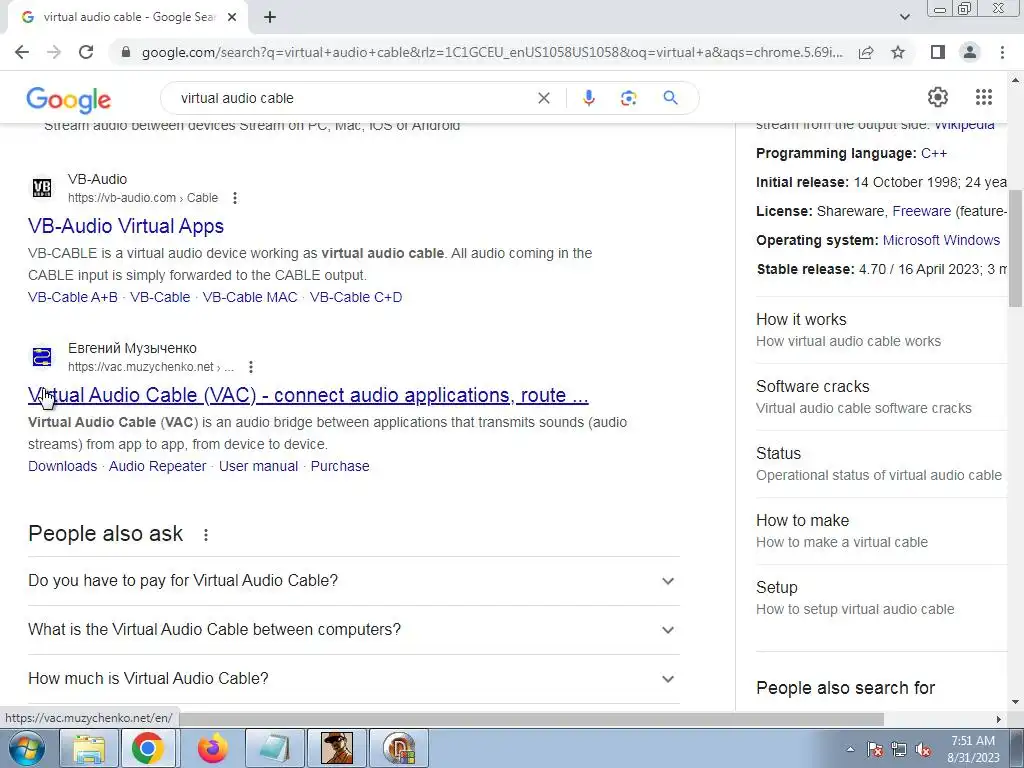Open muzychenko.net result options menu
1024x768 pixels.
[x=251, y=367]
